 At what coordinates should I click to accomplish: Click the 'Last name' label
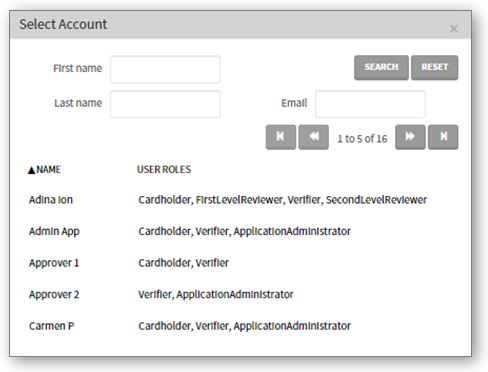[x=78, y=103]
